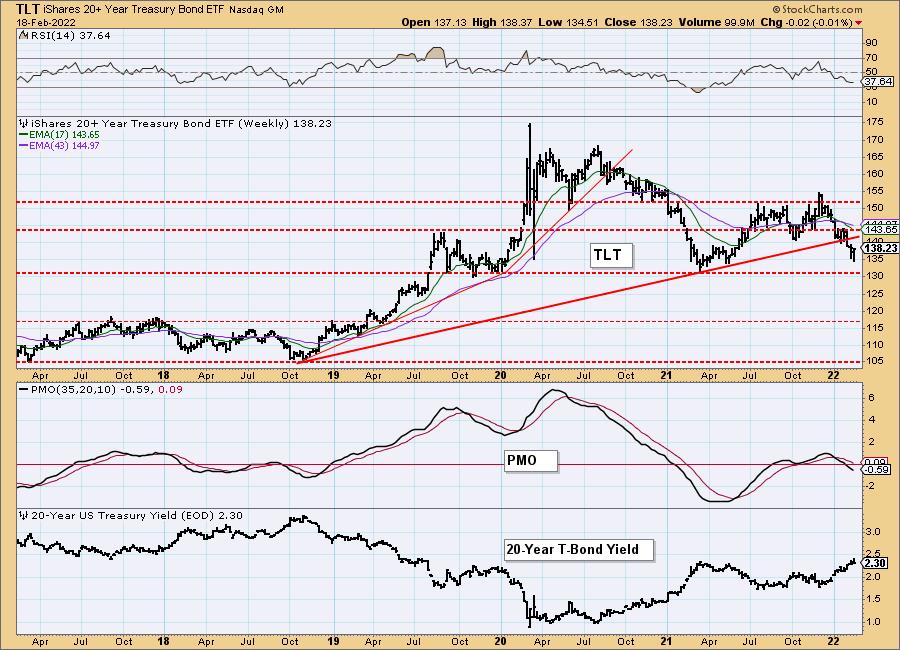The image size is (900, 650).
Task: Click the 20-Year US Treasury Yield (EOD) 2.30 label
Action: [x=137, y=516]
